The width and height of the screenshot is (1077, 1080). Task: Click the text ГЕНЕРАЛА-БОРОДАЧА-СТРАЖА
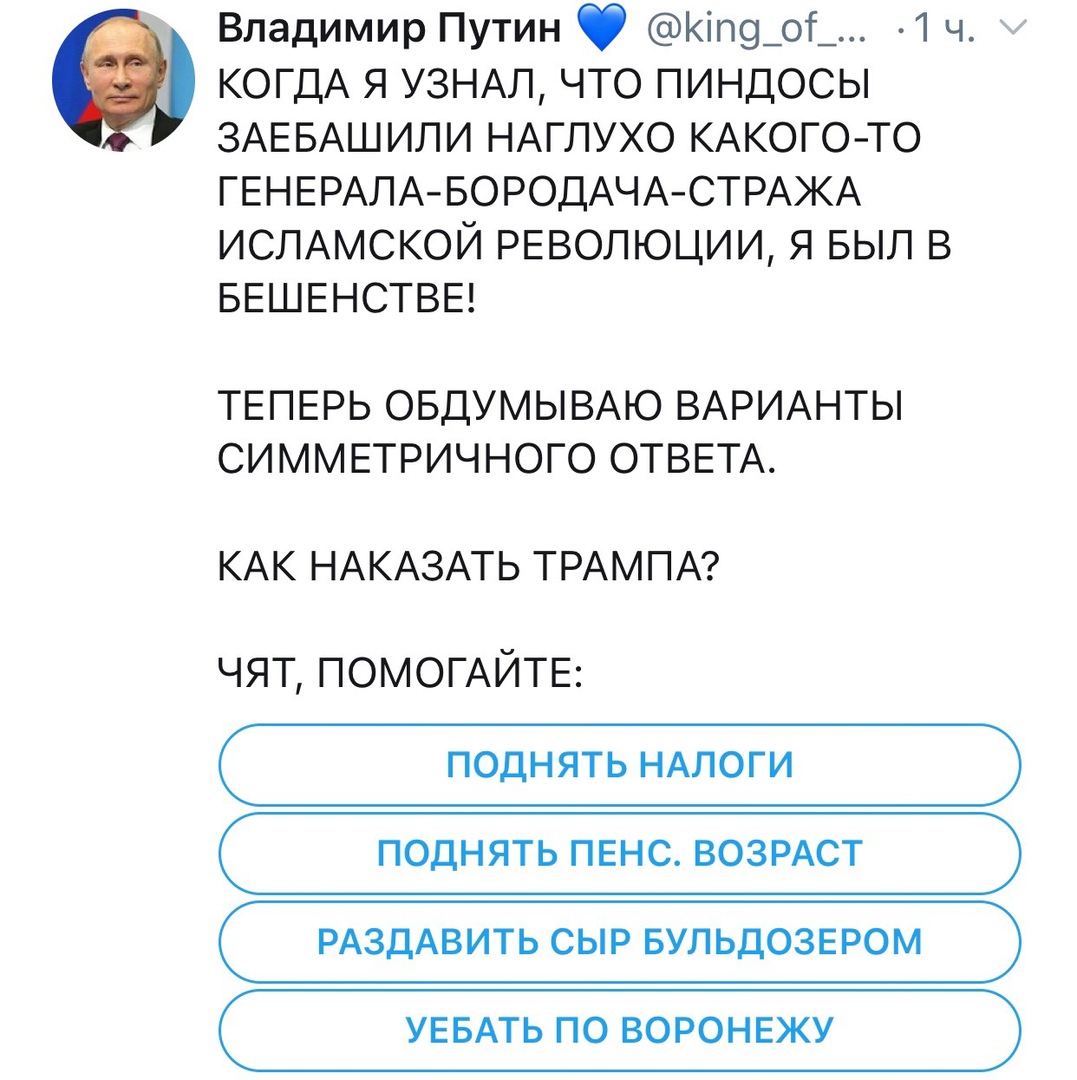point(539,191)
